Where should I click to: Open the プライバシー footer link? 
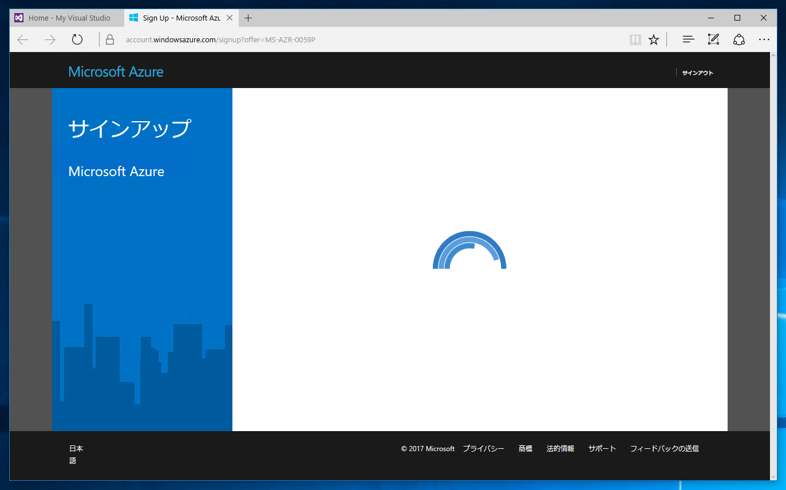(483, 448)
